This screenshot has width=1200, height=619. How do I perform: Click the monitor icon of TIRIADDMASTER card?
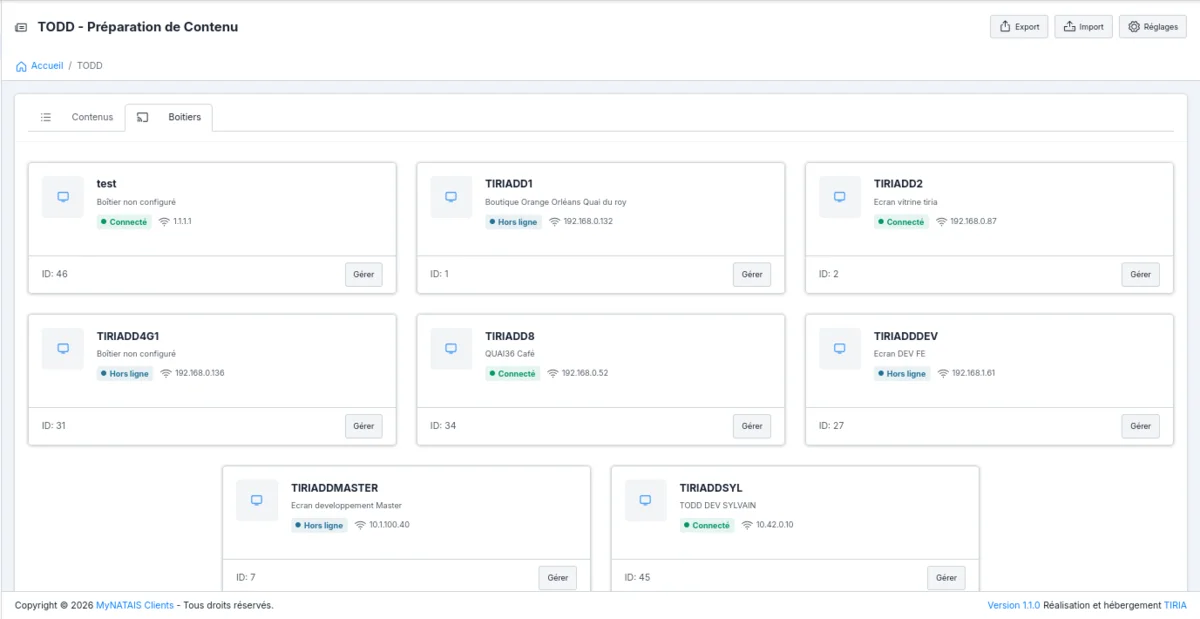[x=257, y=500]
